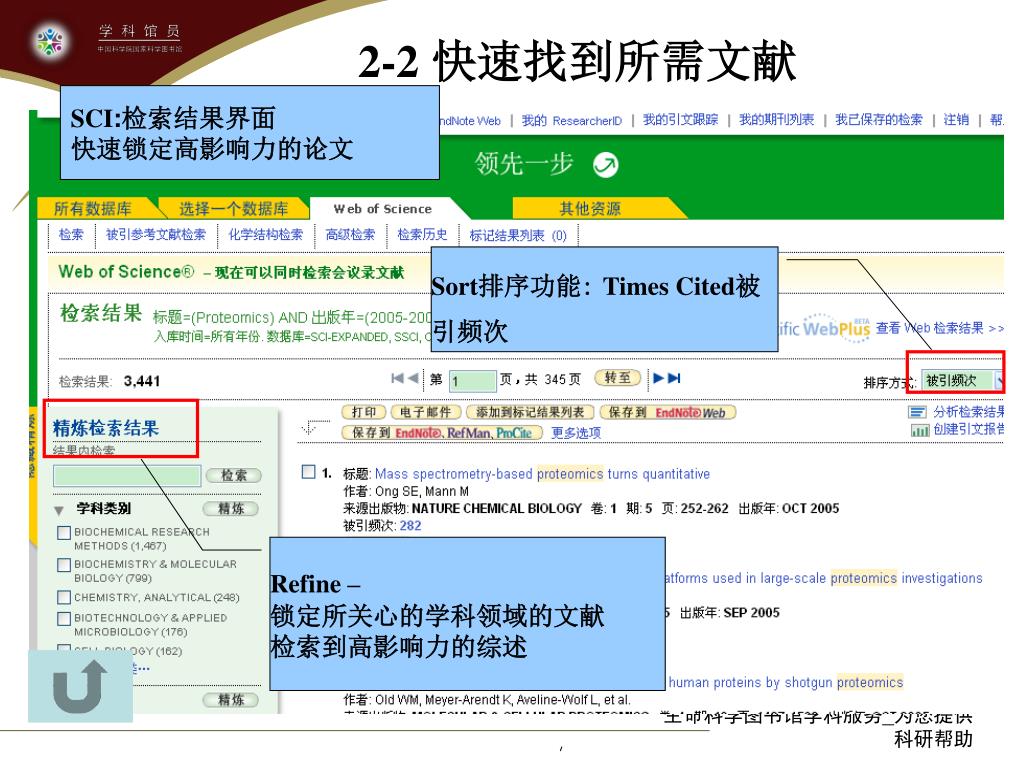This screenshot has height=768, width=1024.
Task: Click 添加到标记结果列表 button
Action: click(530, 413)
